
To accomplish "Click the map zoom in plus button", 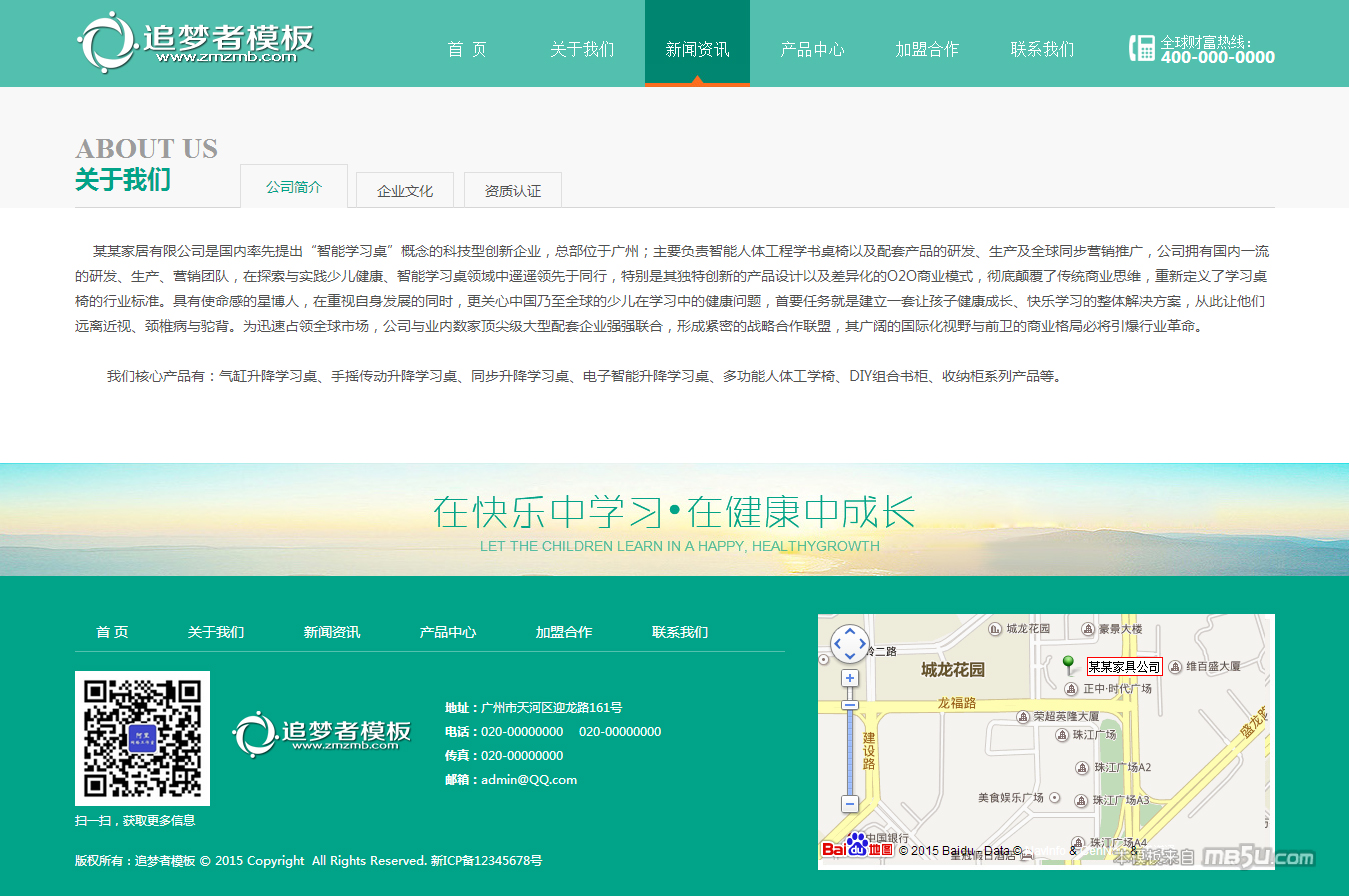I will pyautogui.click(x=850, y=679).
